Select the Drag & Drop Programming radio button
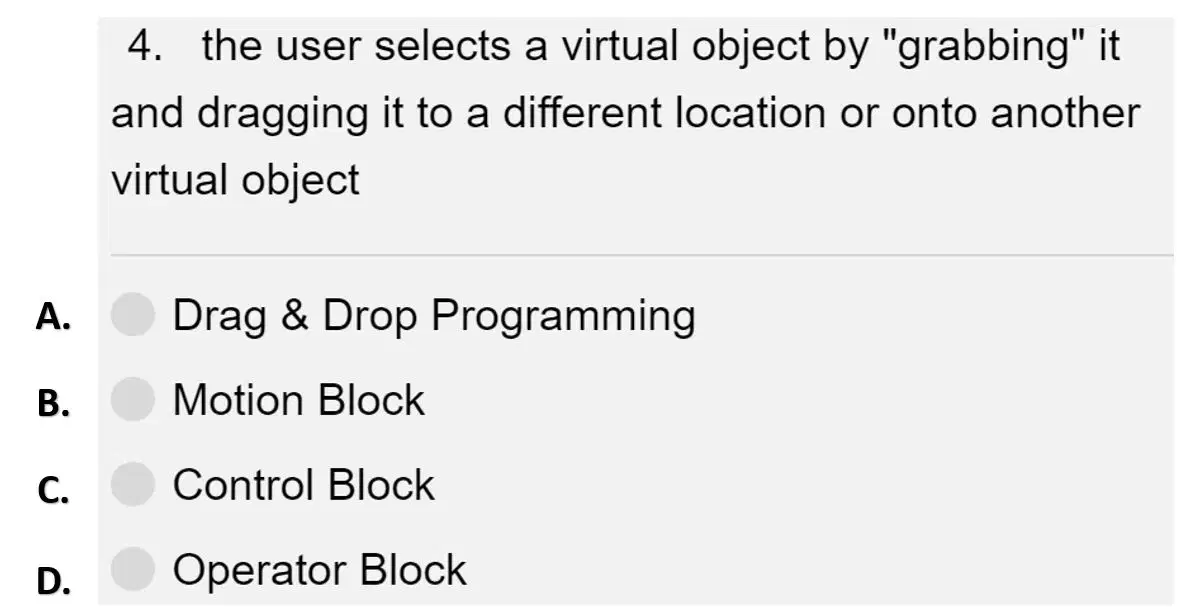Viewport: 1191px width, 616px height. pyautogui.click(x=133, y=314)
